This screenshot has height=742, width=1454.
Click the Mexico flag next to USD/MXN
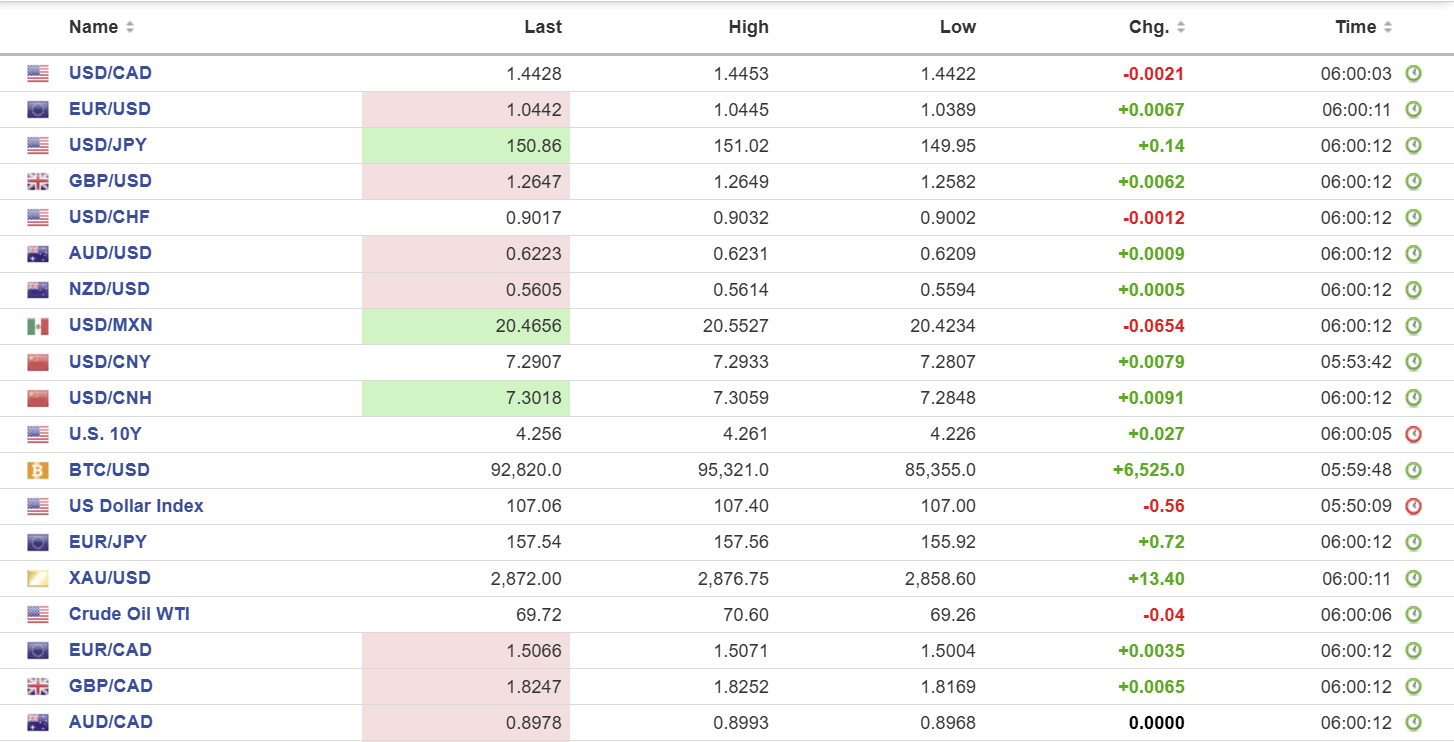(38, 326)
